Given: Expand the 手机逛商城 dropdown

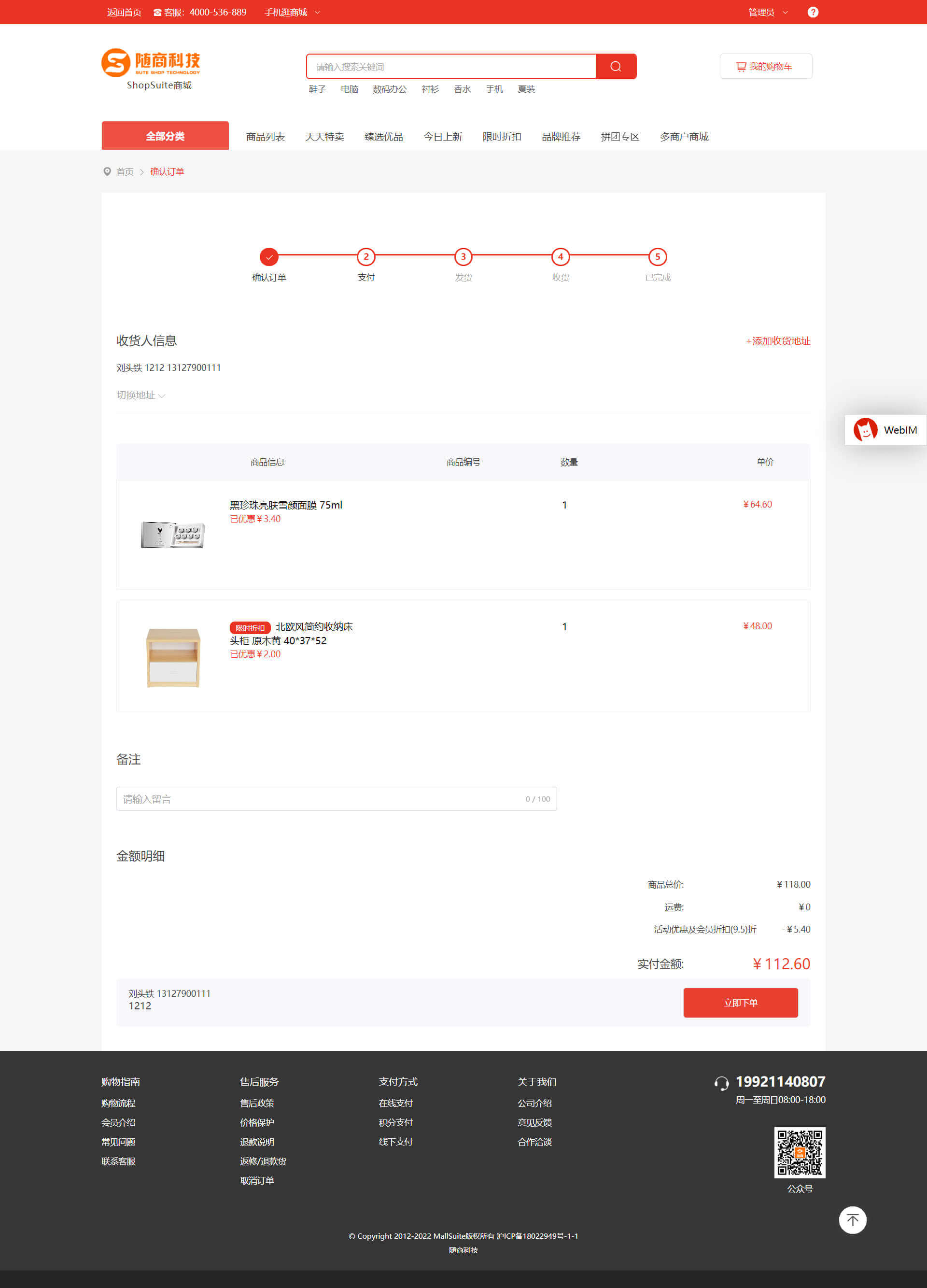Looking at the screenshot, I should [x=292, y=12].
